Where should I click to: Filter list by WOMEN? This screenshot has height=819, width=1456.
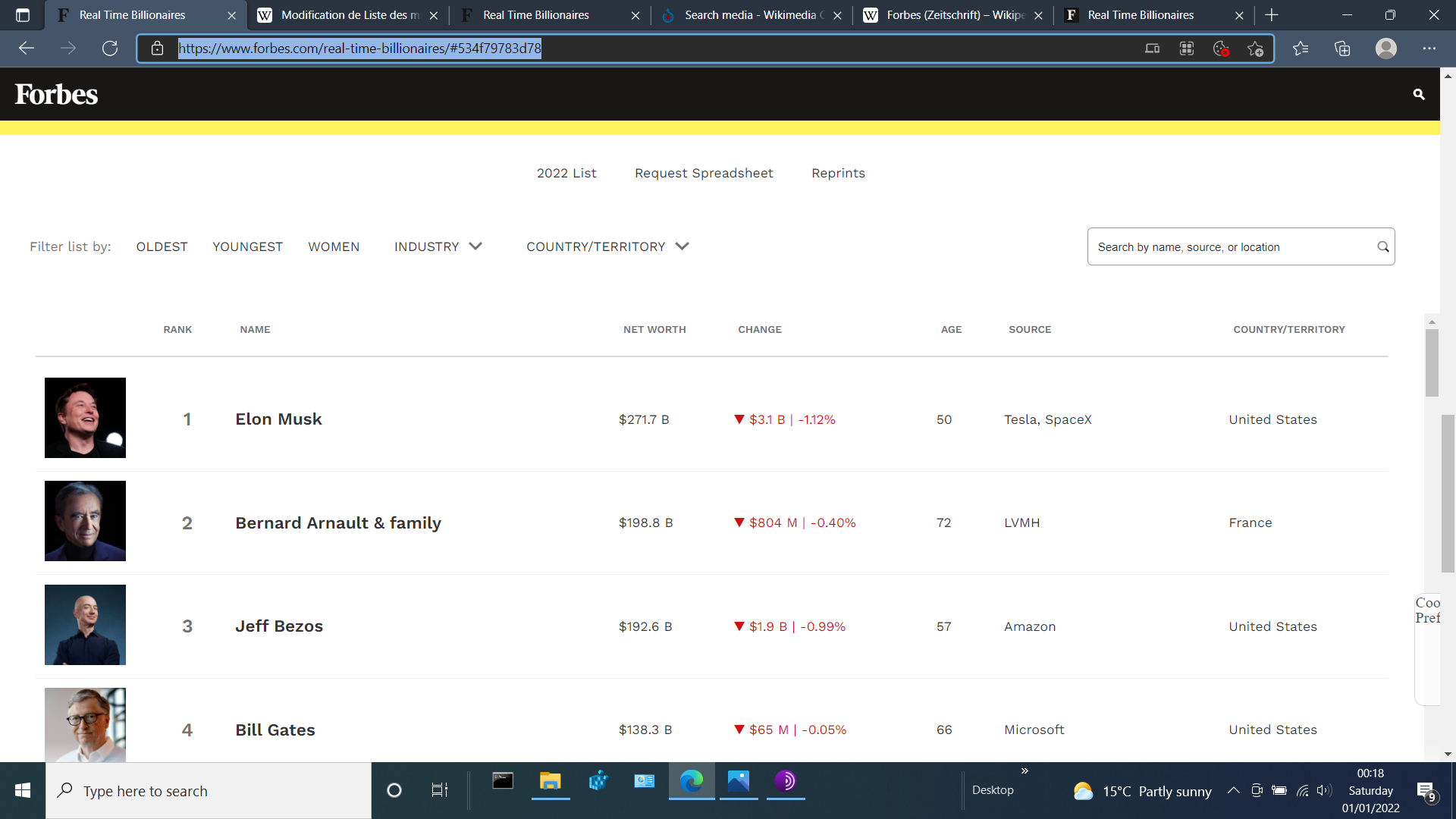(334, 246)
